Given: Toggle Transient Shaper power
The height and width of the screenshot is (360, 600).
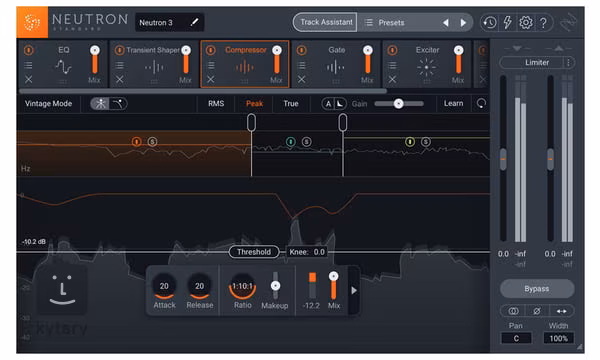Looking at the screenshot, I should pyautogui.click(x=120, y=50).
